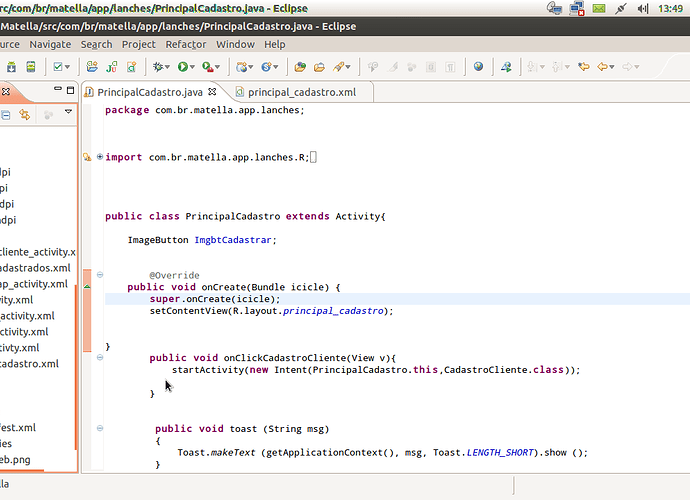This screenshot has width=690, height=500.
Task: Click the Collapse All icon in explorer
Action: click(x=4, y=115)
